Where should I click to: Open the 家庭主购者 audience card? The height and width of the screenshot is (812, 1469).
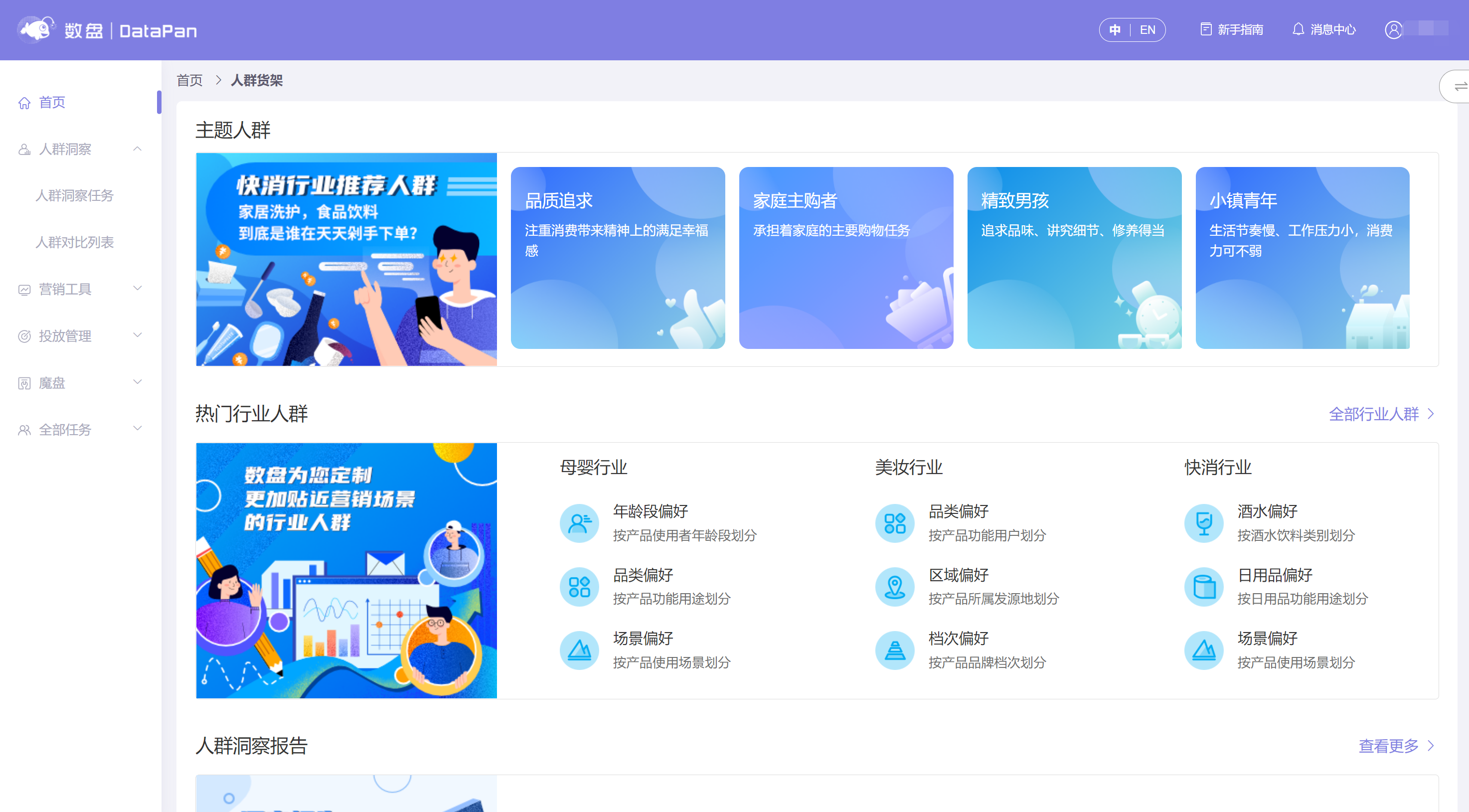pos(846,258)
